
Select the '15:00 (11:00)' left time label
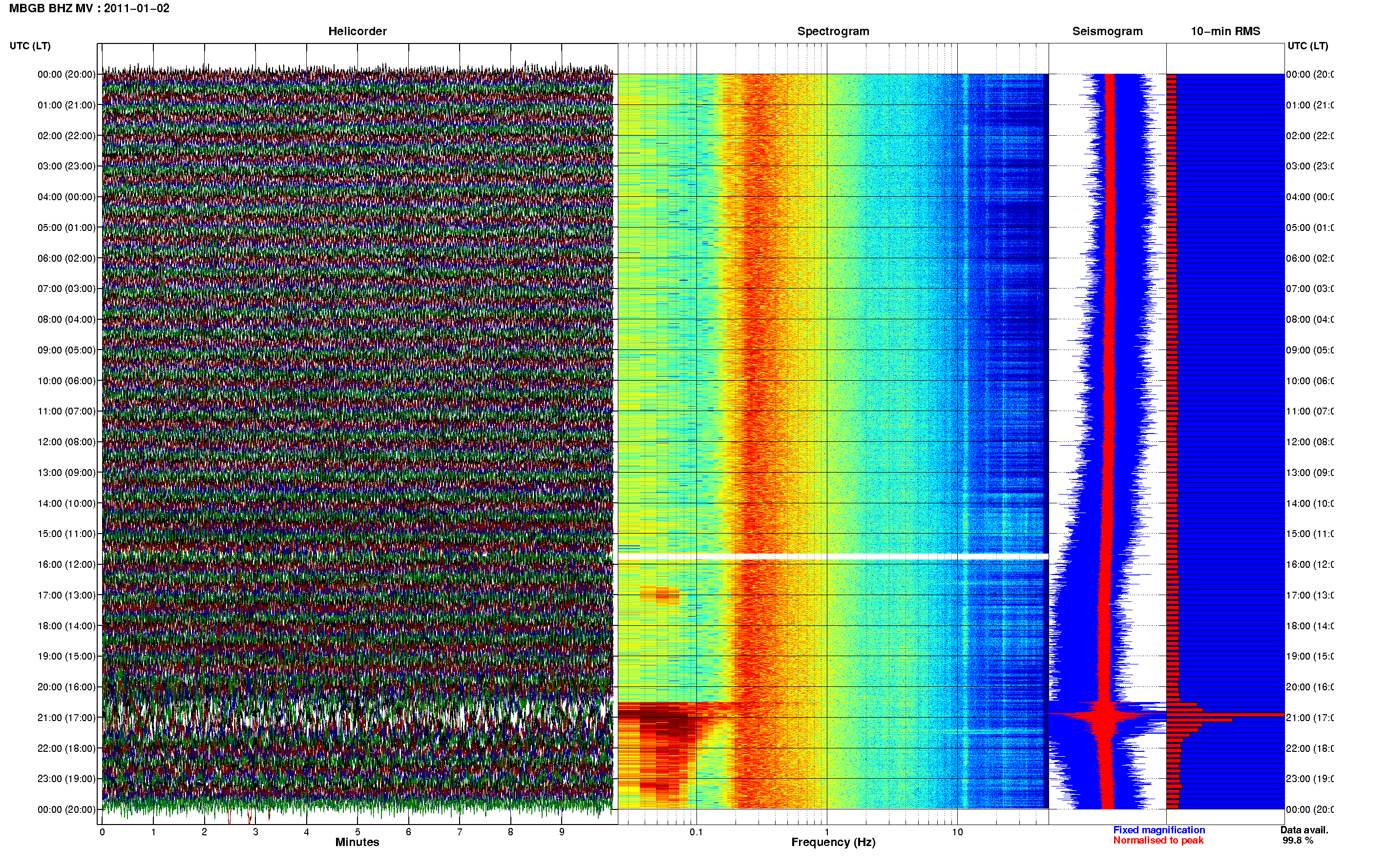(66, 533)
